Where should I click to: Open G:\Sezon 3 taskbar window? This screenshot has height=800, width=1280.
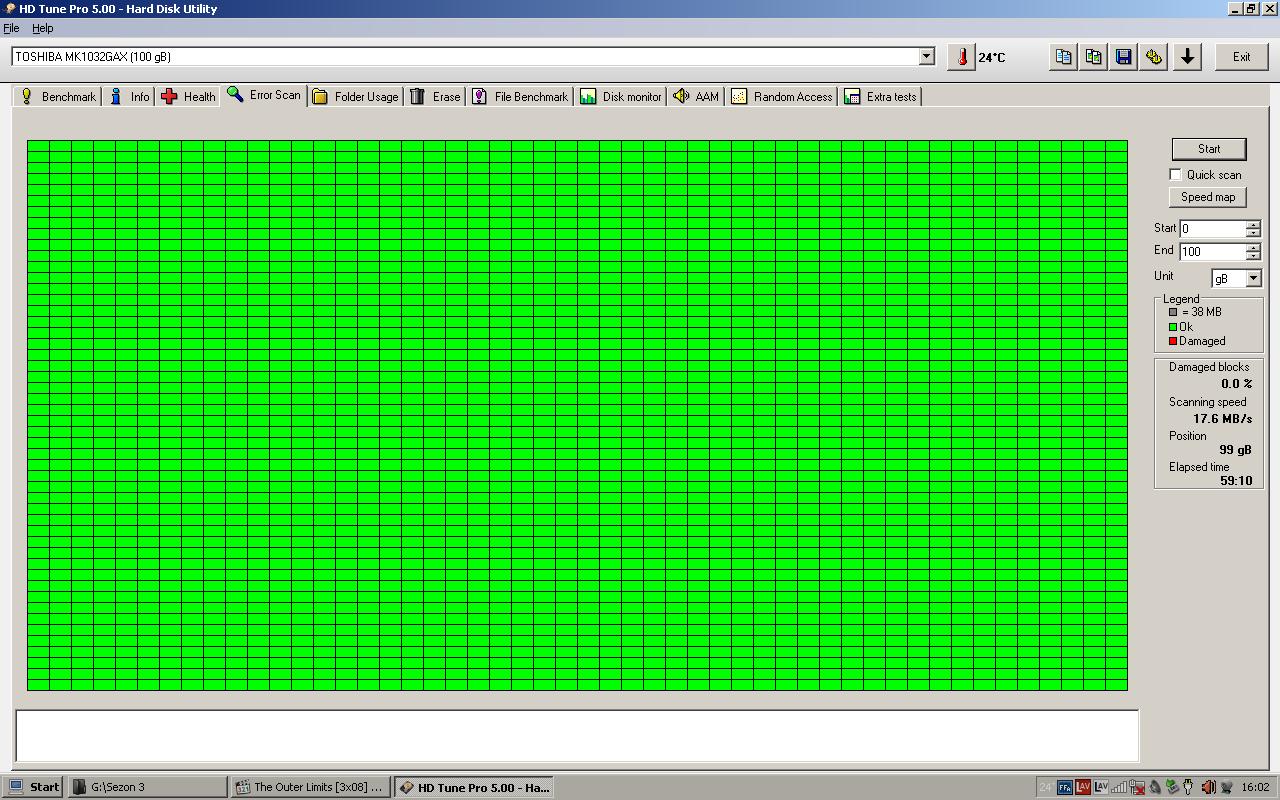tap(148, 787)
